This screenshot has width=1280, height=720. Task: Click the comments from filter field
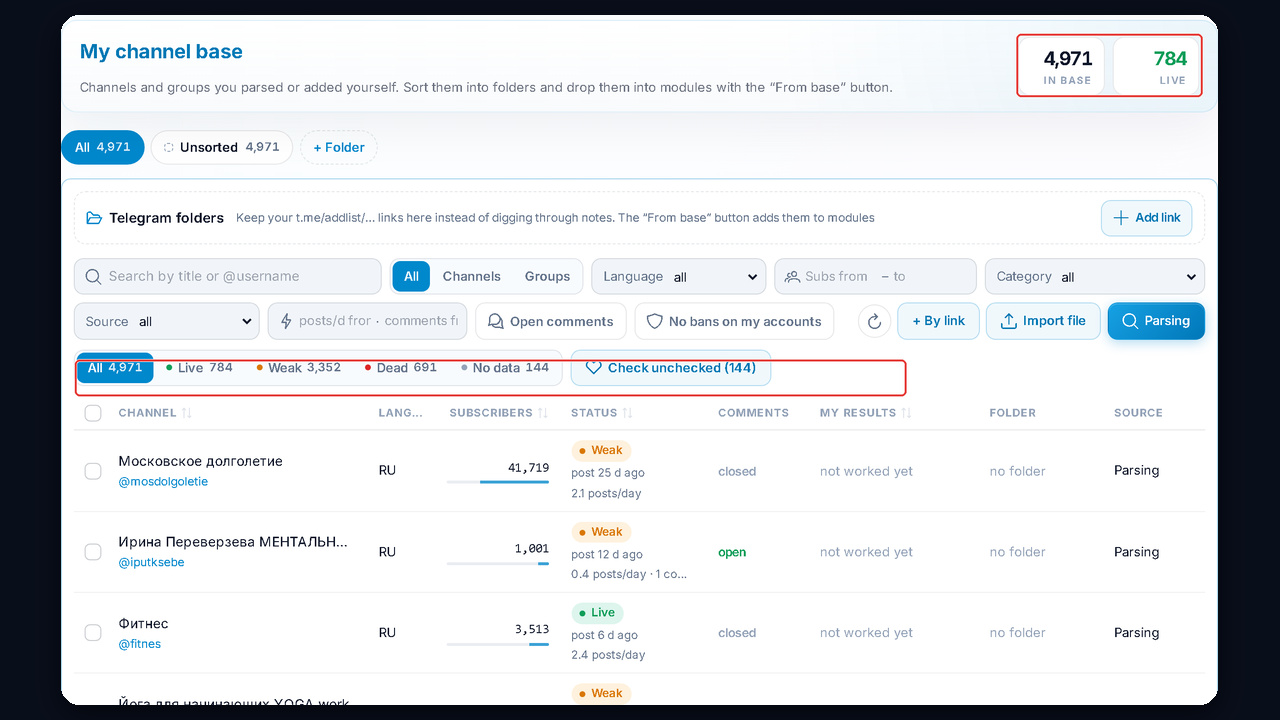(421, 321)
